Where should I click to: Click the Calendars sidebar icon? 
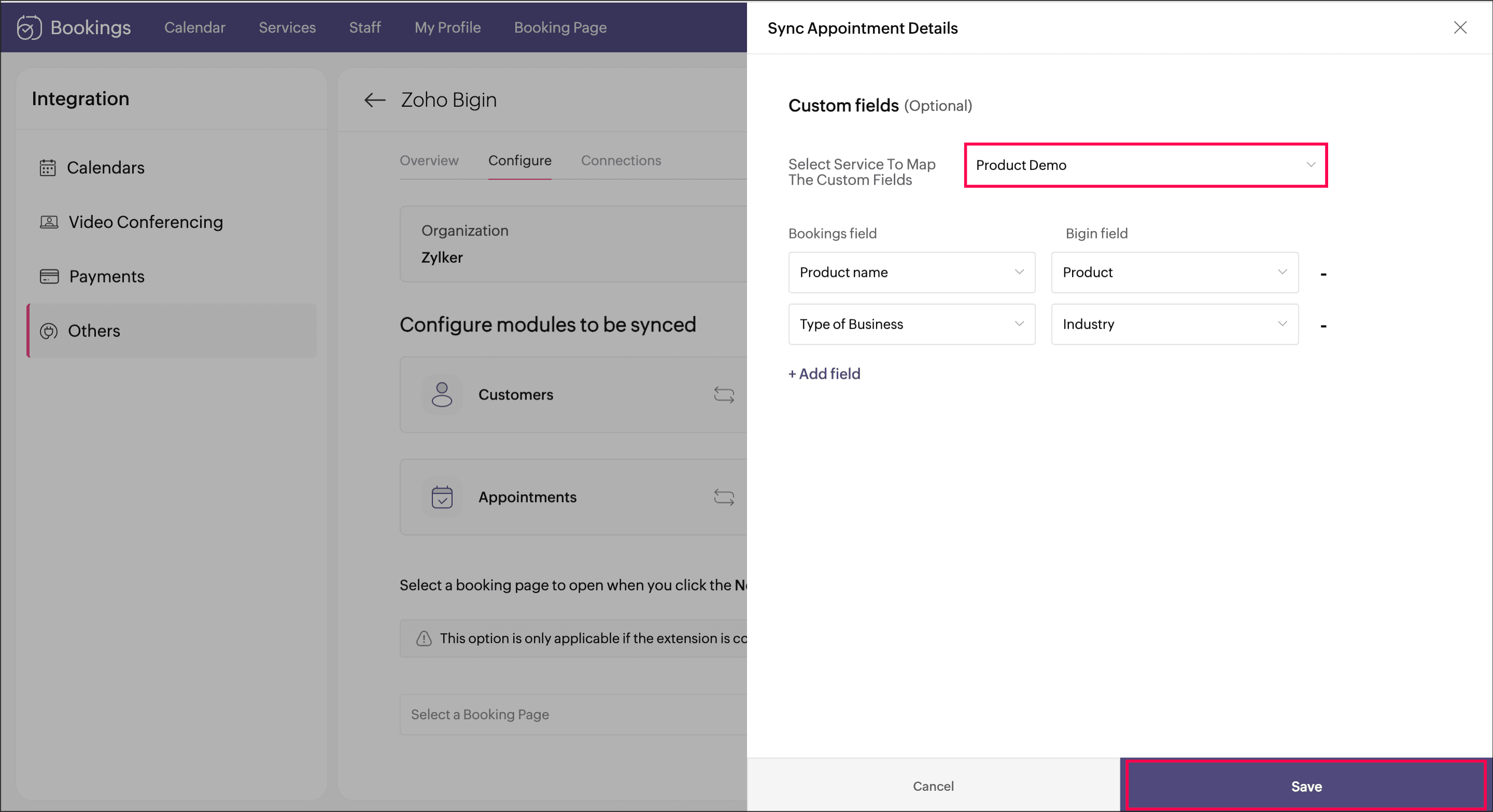(48, 168)
